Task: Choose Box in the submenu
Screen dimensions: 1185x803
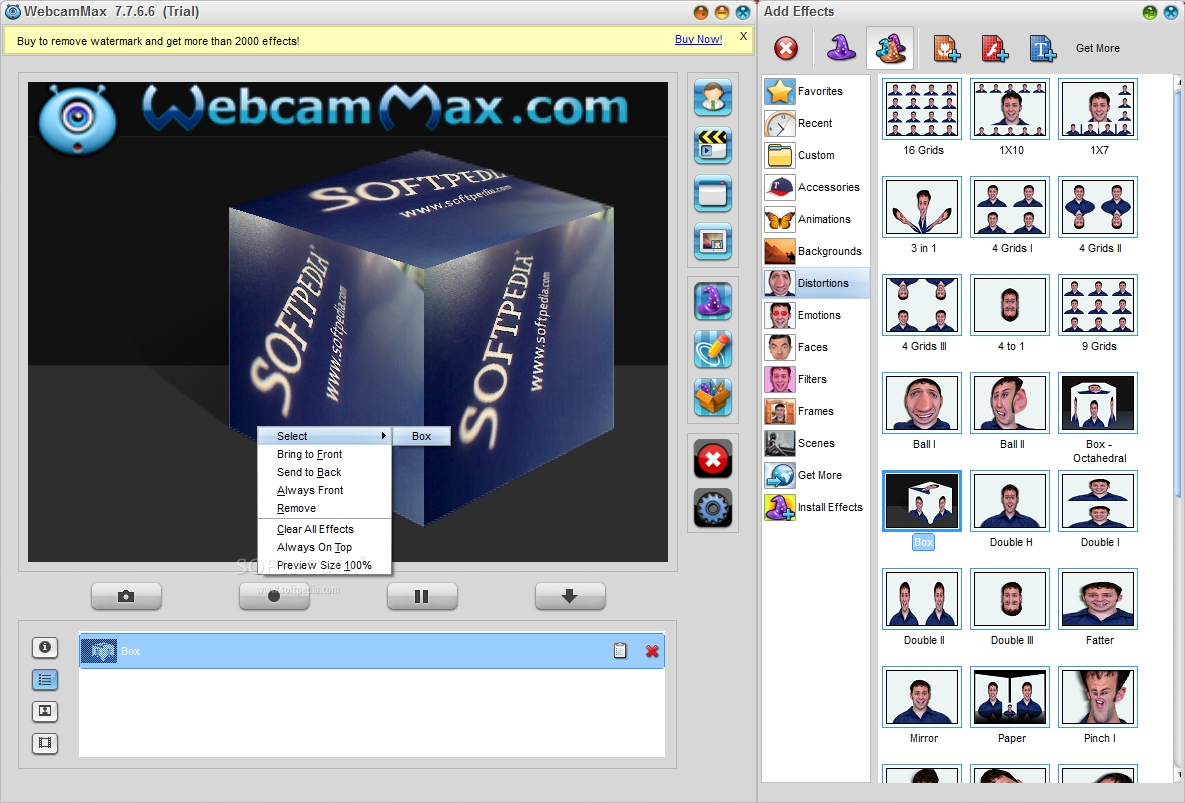Action: point(422,436)
